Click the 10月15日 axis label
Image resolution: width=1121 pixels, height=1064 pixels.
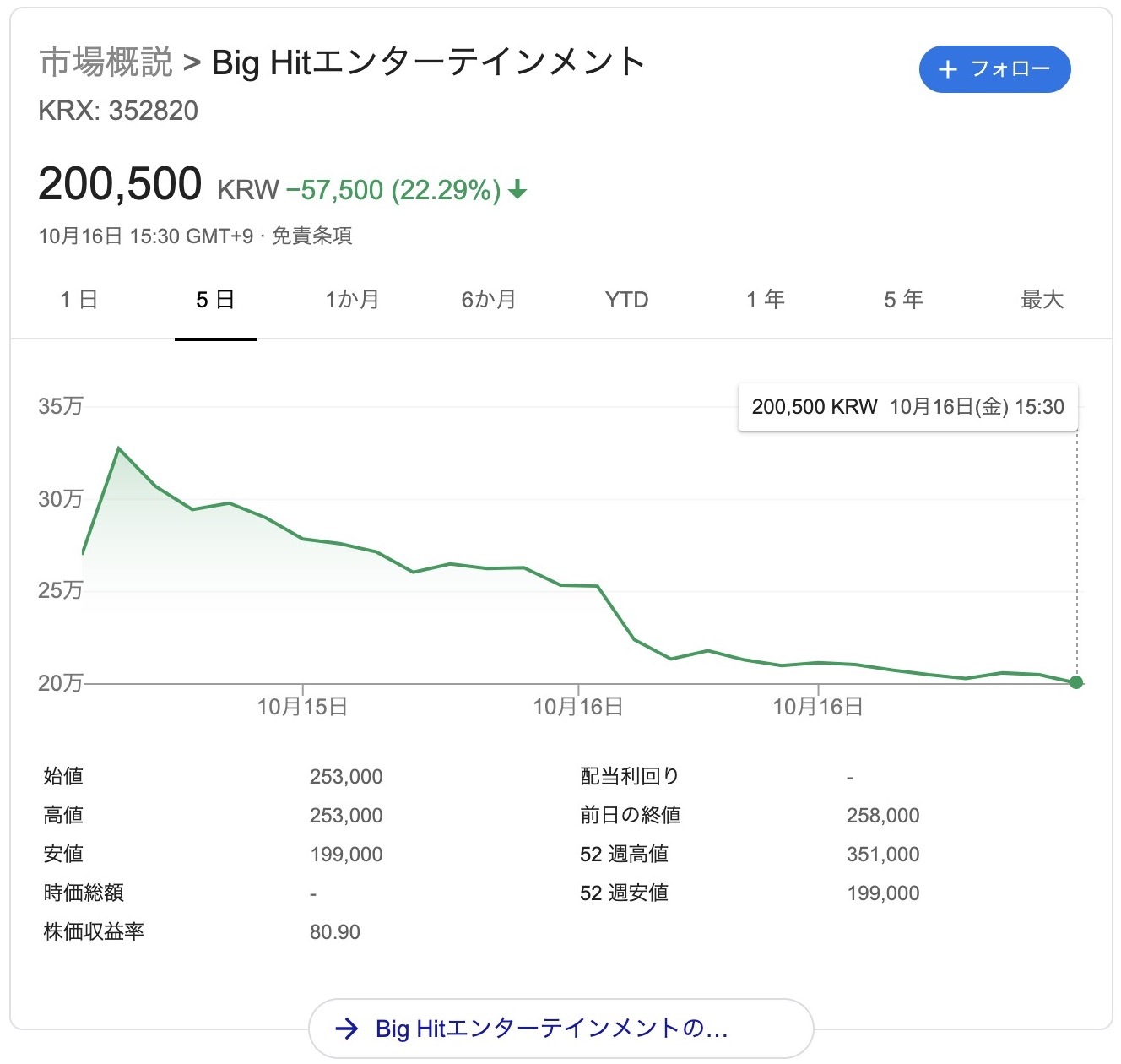302,707
